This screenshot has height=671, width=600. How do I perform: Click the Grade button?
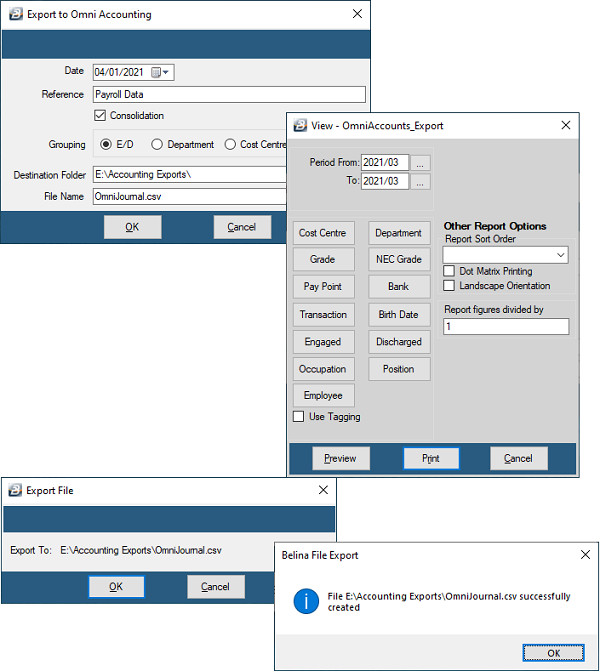[x=324, y=259]
